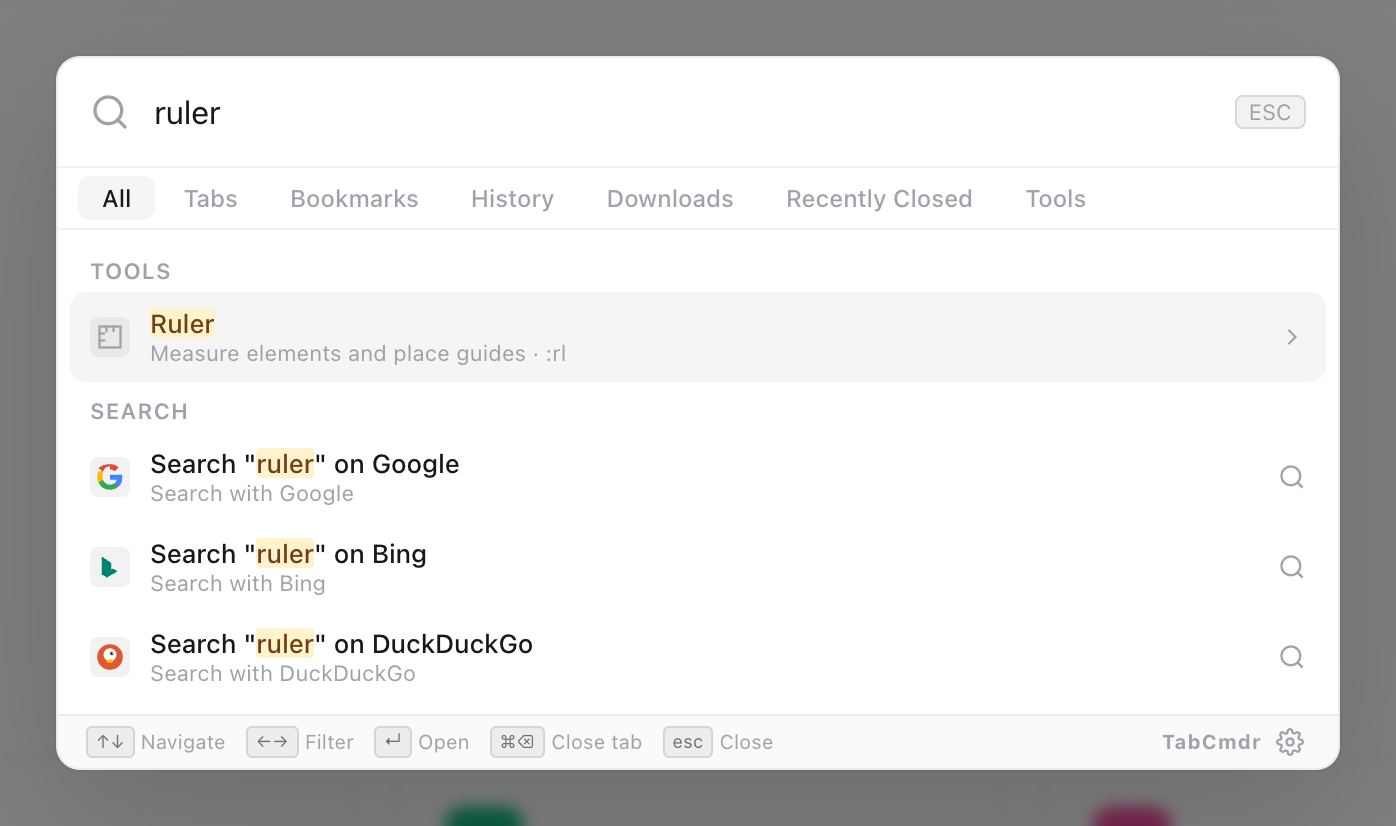This screenshot has height=826, width=1396.
Task: Search "ruler" on Bing
Action: 698,567
